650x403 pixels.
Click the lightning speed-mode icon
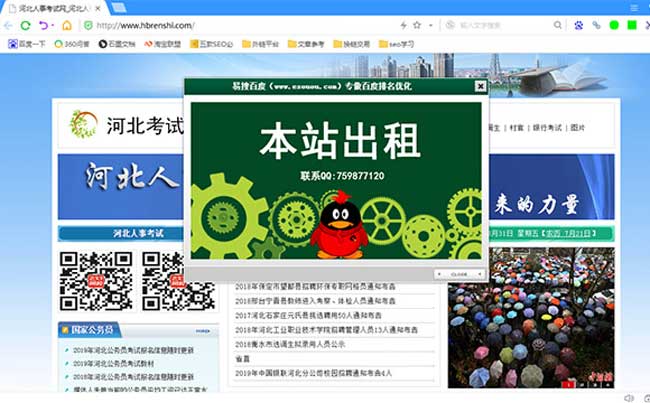[x=403, y=26]
